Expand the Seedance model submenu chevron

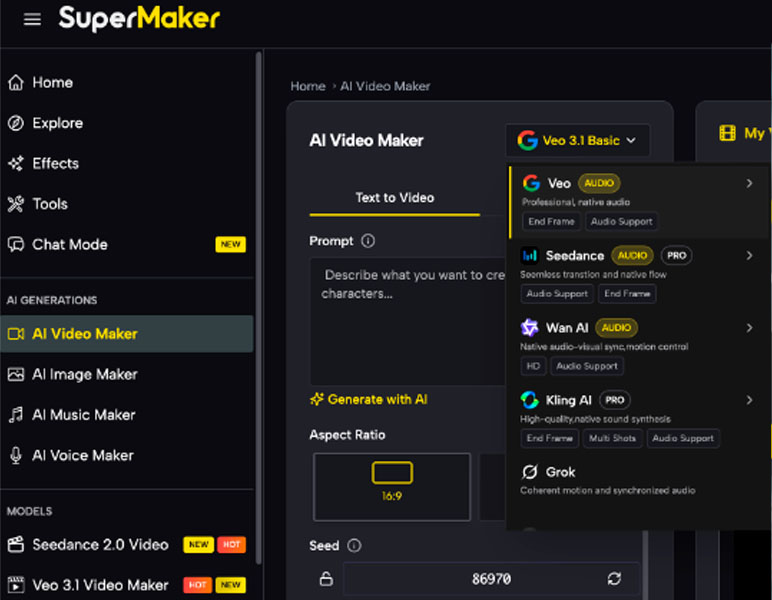(749, 255)
